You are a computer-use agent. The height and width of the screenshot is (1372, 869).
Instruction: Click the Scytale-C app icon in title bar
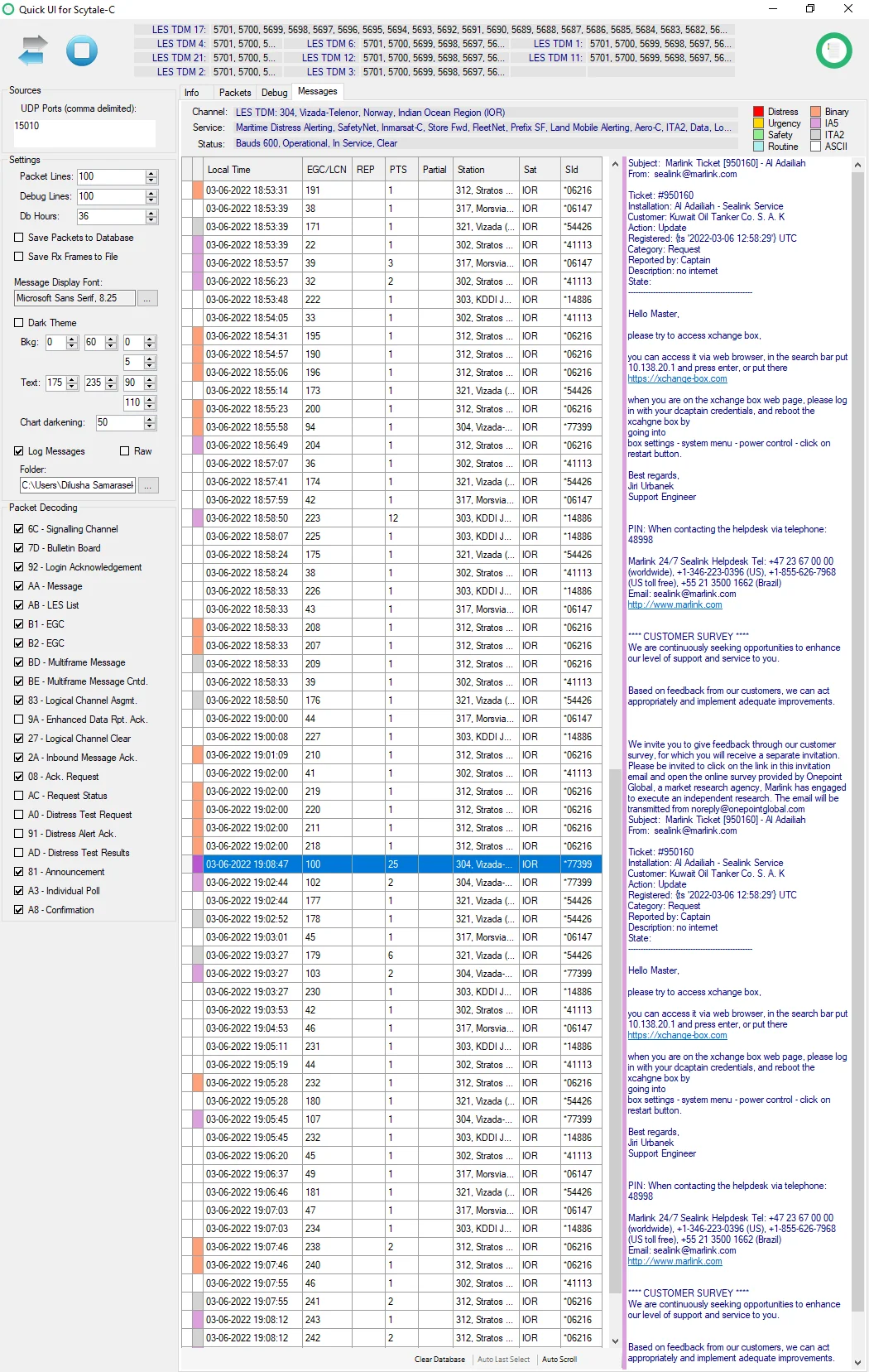point(9,9)
